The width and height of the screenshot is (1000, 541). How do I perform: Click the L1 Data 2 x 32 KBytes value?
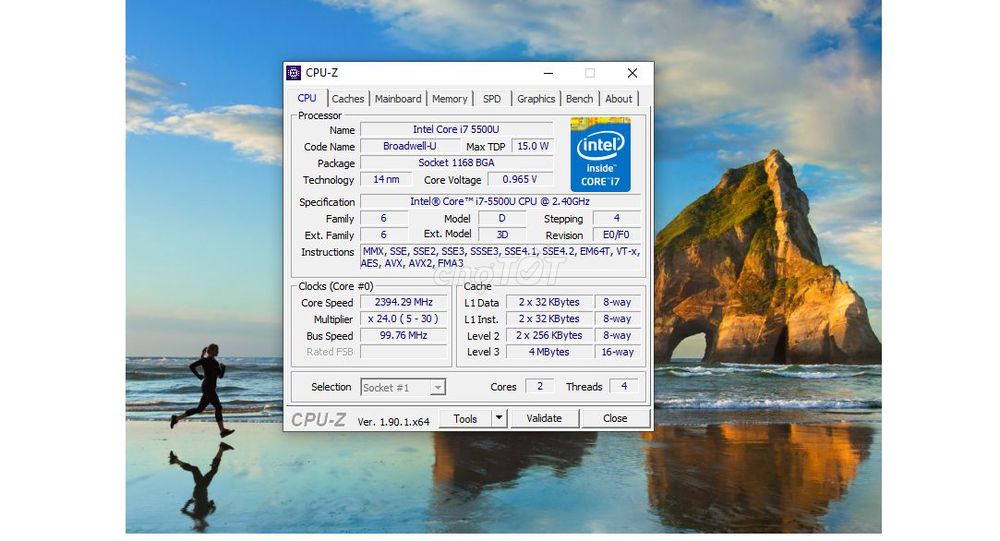[x=548, y=302]
